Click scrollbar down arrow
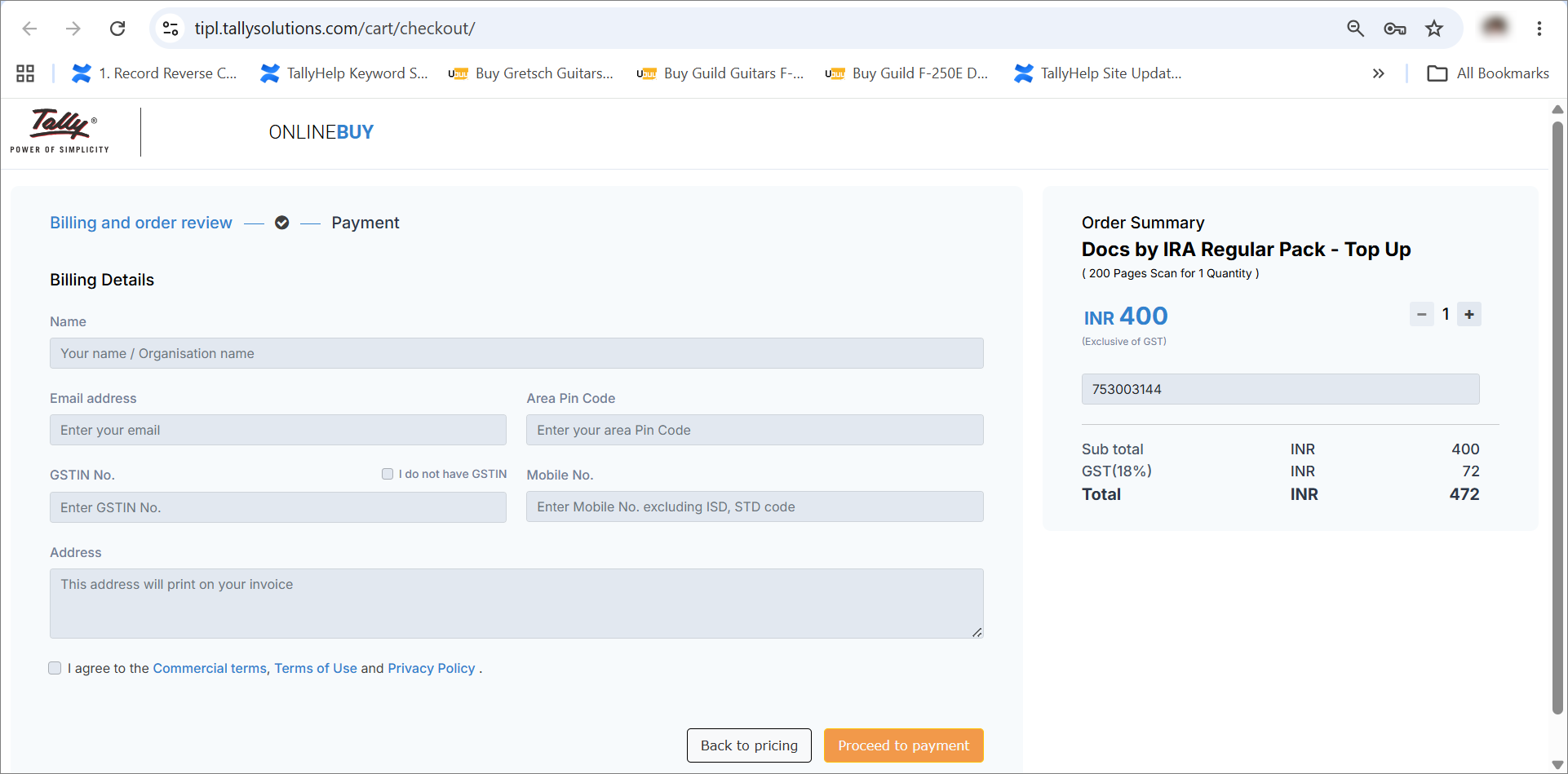 coord(1557,765)
